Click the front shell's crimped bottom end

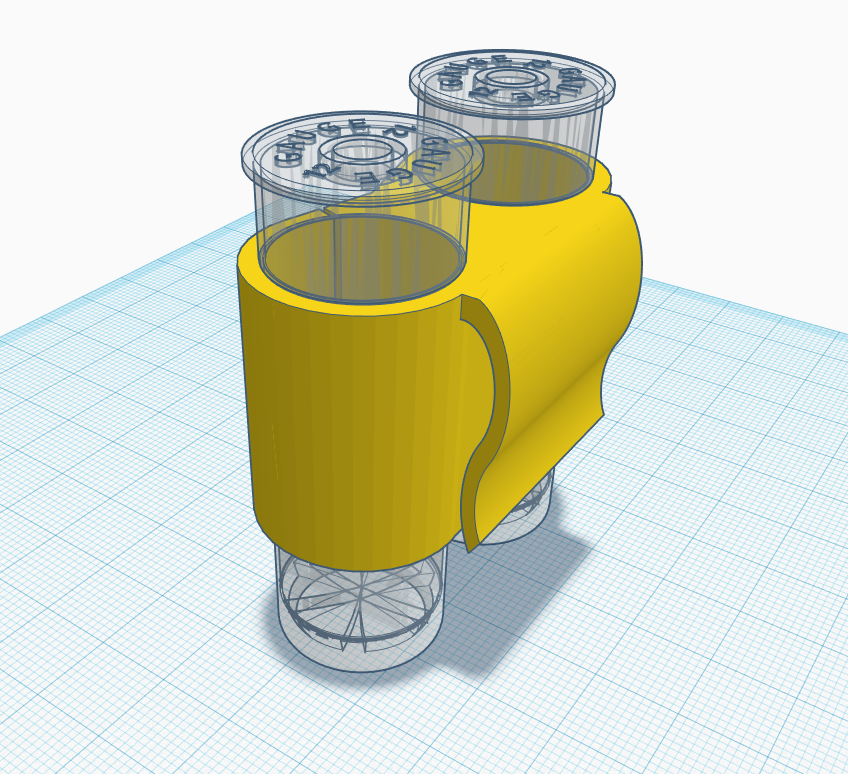point(360,608)
